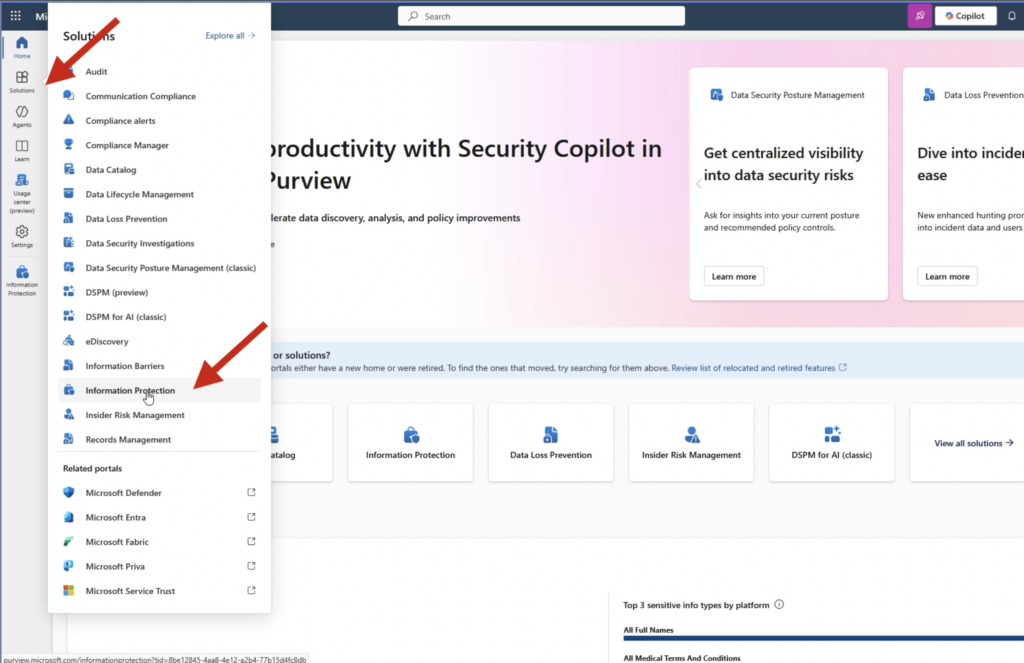Screen dimensions: 1024x663
Task: Open Data Loss Prevention solution card
Action: (x=551, y=443)
